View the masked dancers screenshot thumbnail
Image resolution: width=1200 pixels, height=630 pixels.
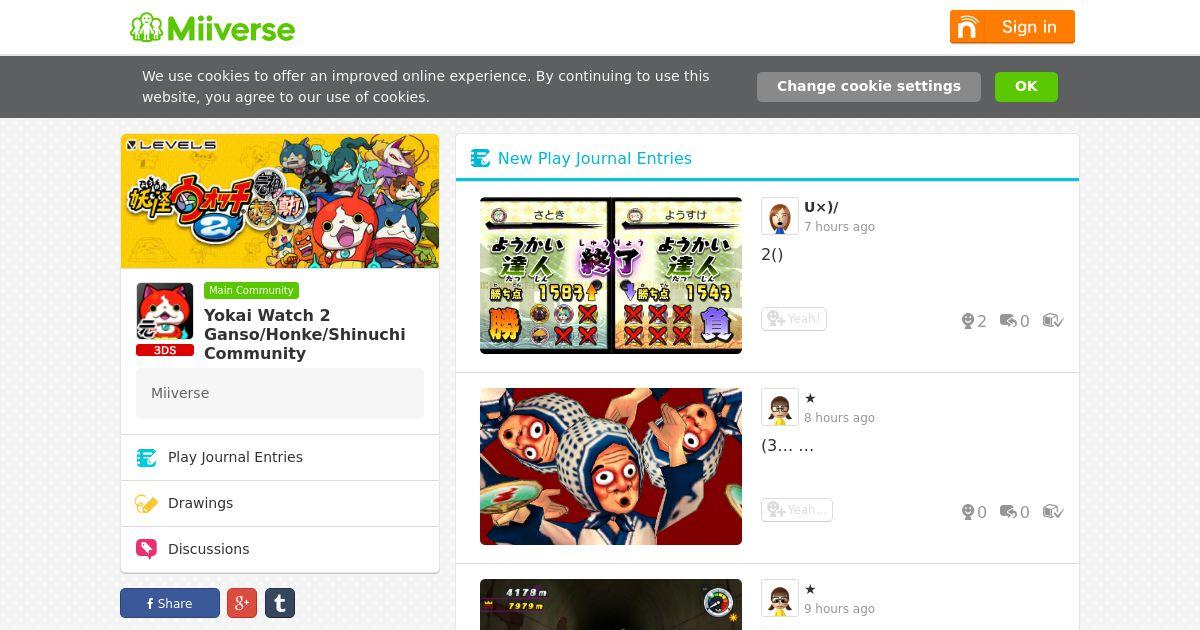(x=611, y=466)
